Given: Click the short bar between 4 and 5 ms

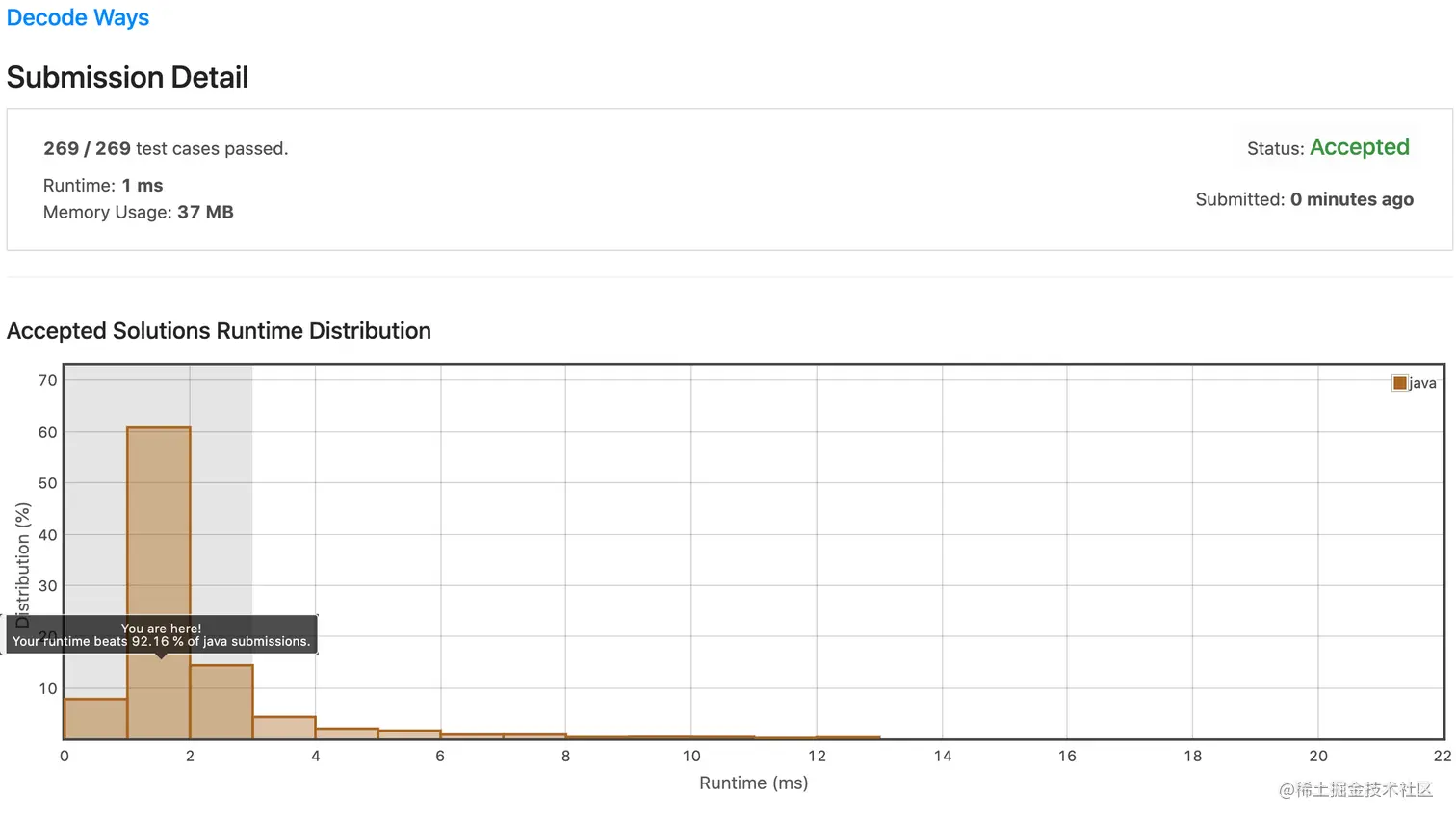Looking at the screenshot, I should [347, 733].
